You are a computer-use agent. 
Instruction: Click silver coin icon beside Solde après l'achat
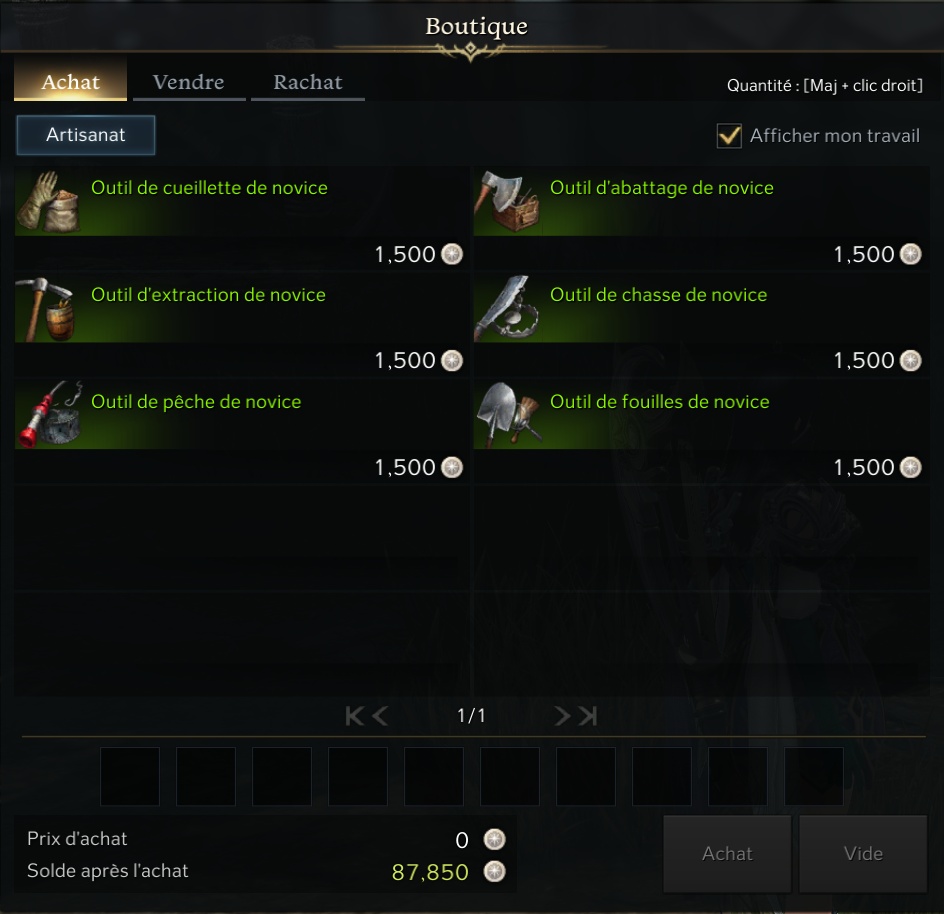pos(494,871)
